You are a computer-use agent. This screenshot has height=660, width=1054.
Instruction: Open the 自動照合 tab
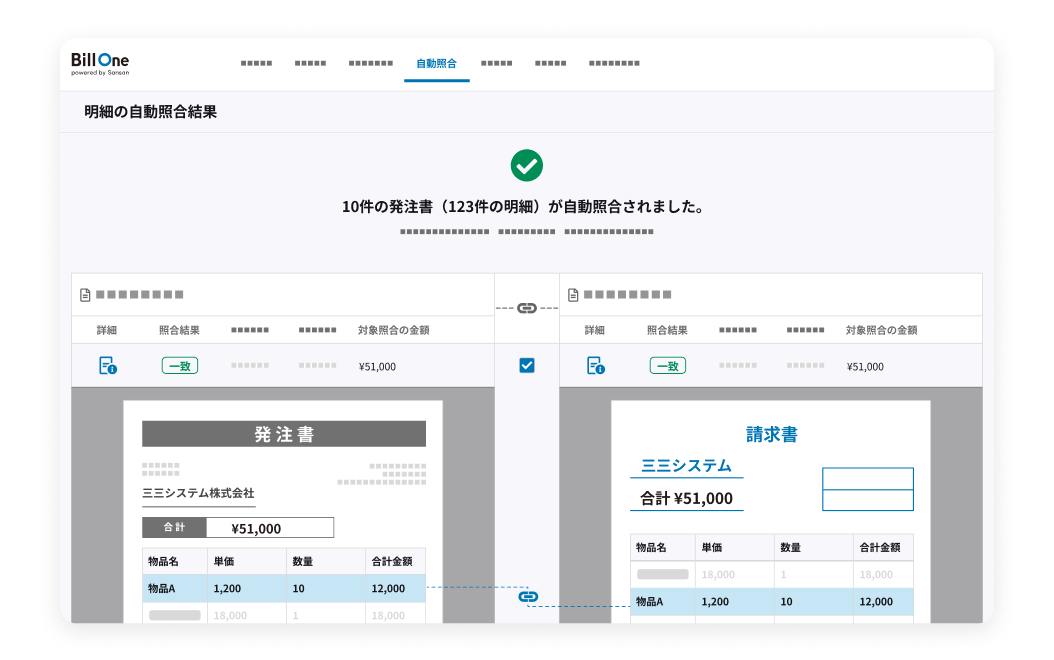coord(436,63)
